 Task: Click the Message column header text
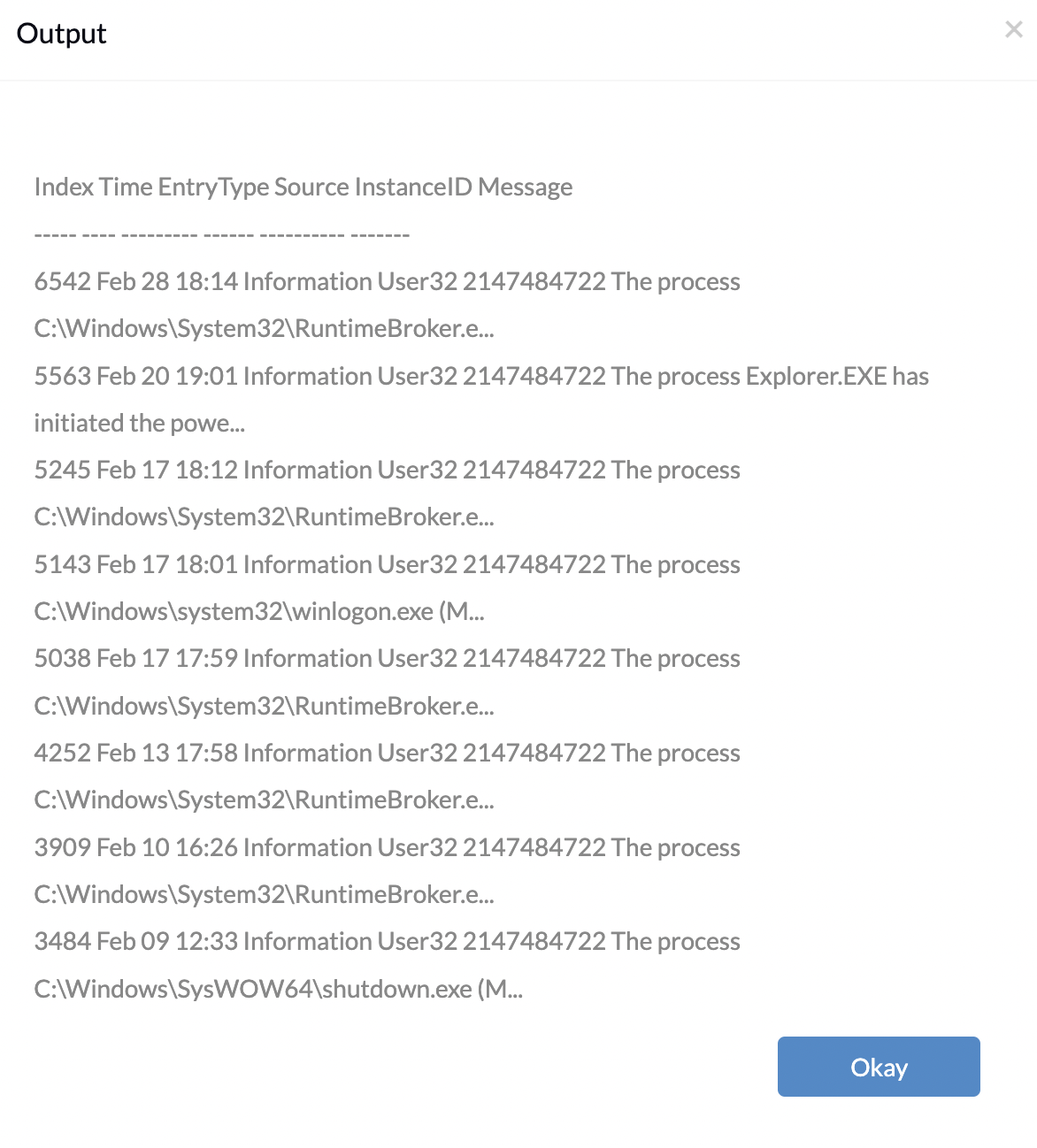525,187
